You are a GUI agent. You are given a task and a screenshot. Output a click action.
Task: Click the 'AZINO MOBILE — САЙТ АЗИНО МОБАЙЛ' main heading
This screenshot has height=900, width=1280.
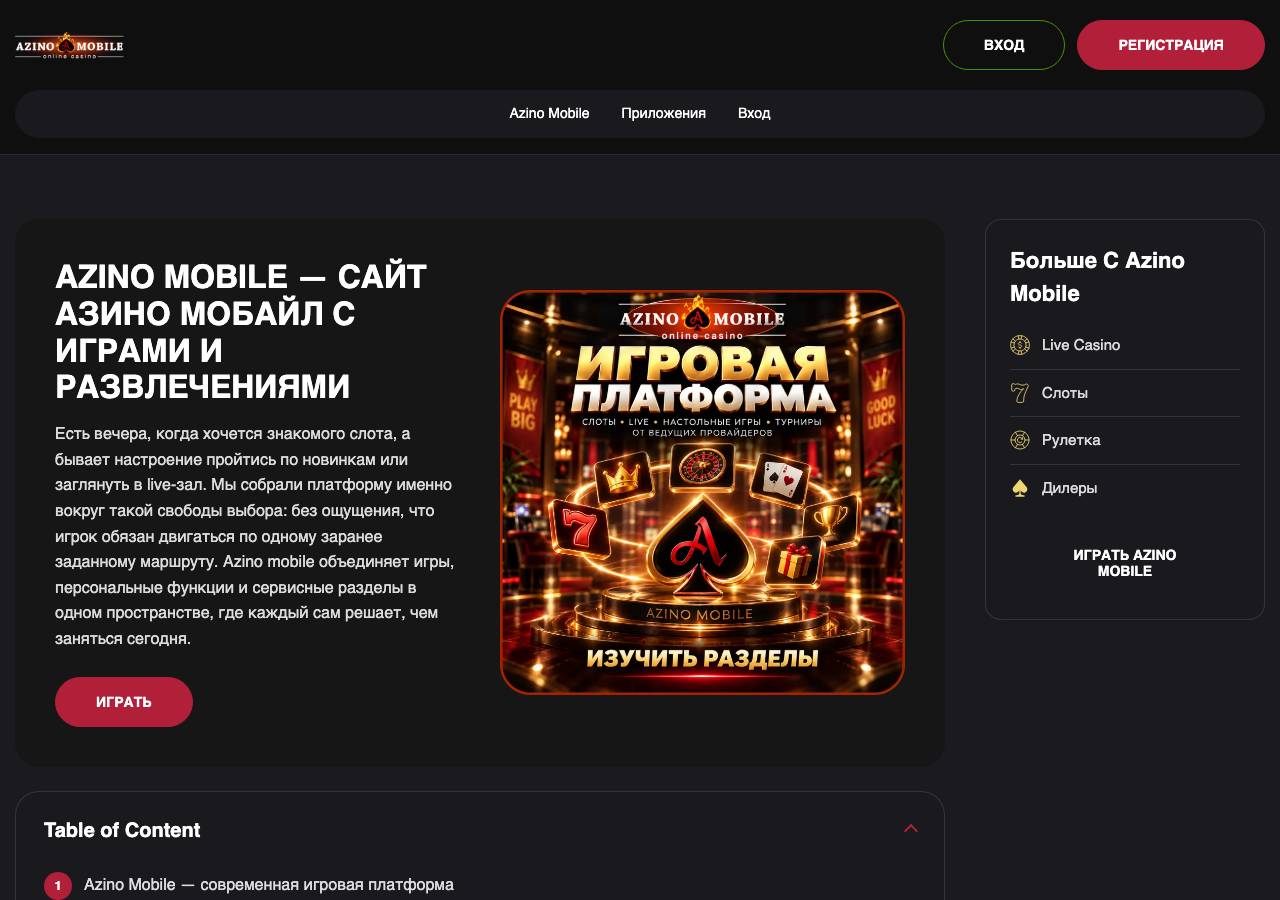point(241,332)
